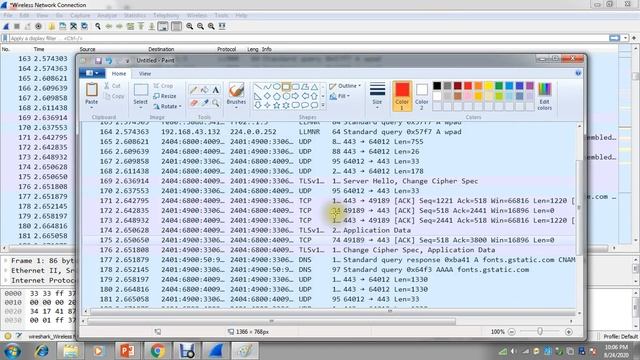Click Wireshark colorize packet list icon

pos(176,26)
